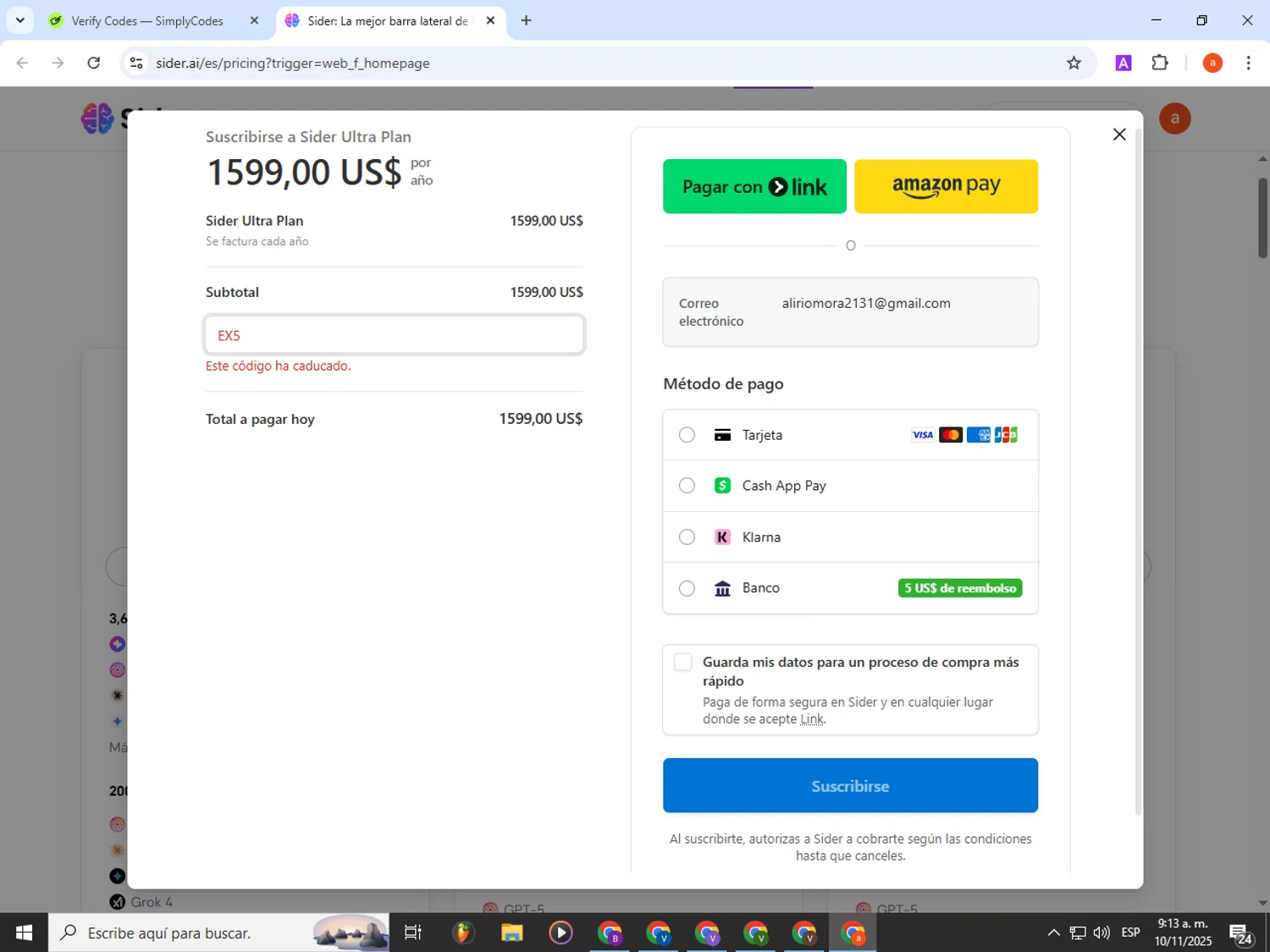The height and width of the screenshot is (952, 1270).
Task: Choose the Amazon Pay button
Action: (946, 186)
